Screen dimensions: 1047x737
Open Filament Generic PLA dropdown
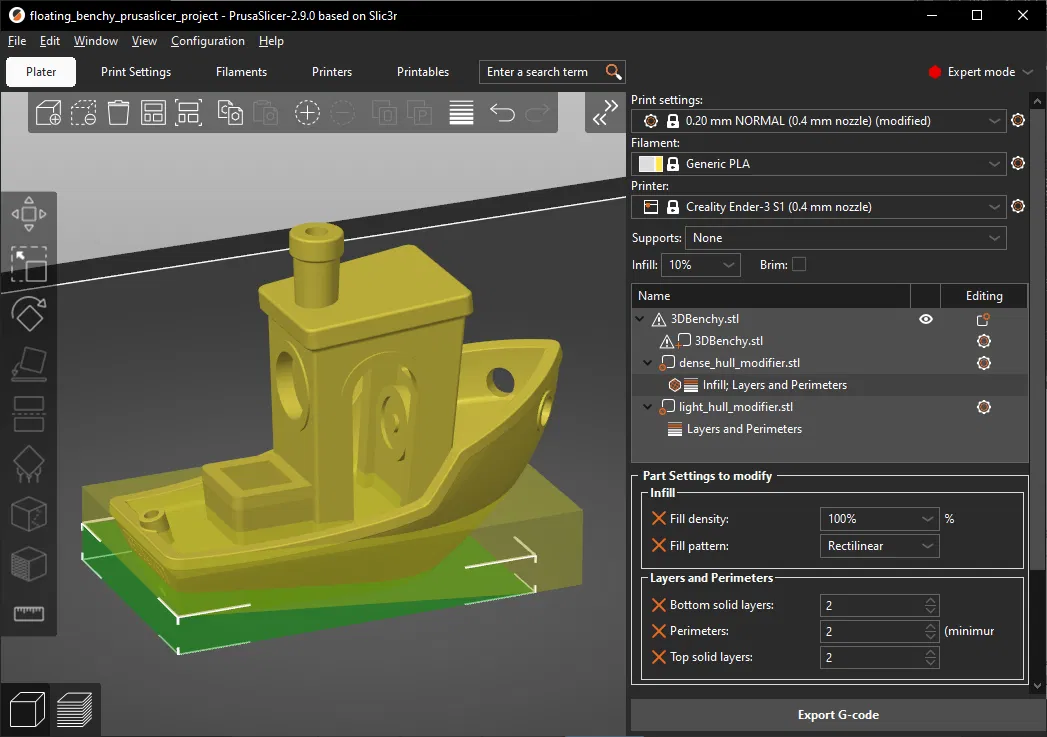click(819, 164)
